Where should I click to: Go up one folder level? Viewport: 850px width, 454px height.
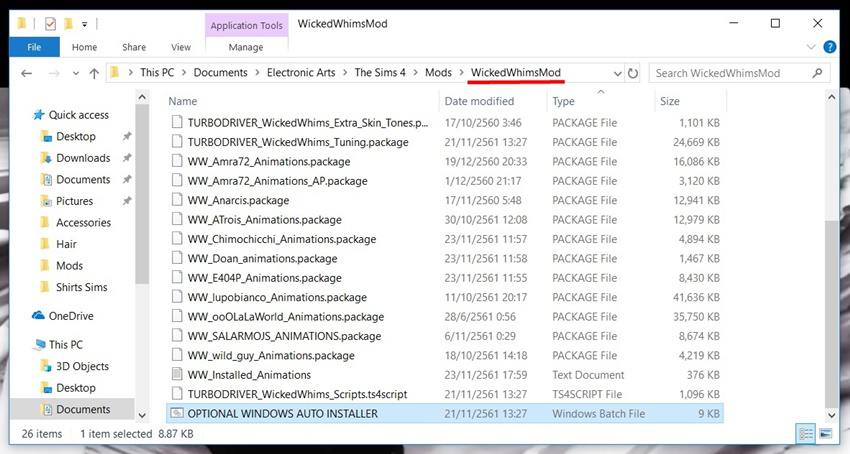pos(94,73)
